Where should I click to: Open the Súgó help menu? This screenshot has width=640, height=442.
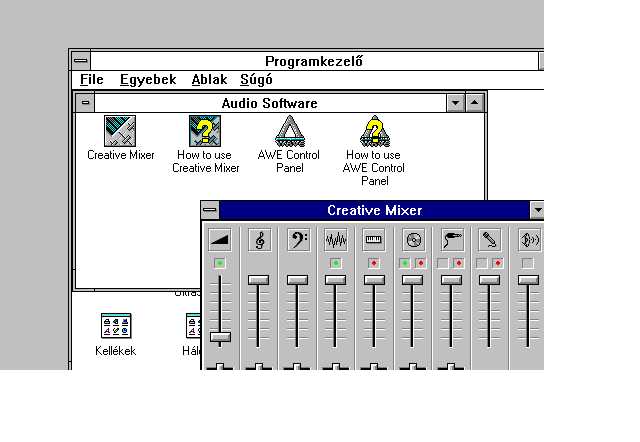pyautogui.click(x=256, y=80)
